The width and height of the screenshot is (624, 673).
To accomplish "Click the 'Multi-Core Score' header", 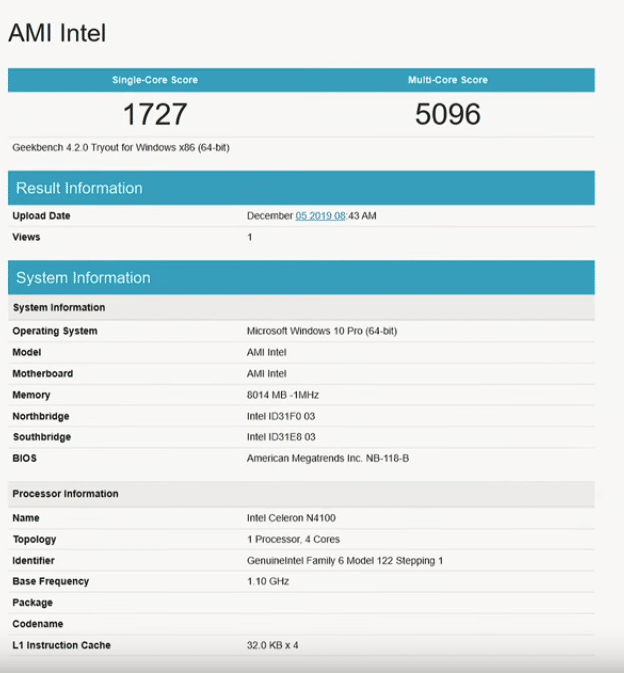I will coord(448,80).
